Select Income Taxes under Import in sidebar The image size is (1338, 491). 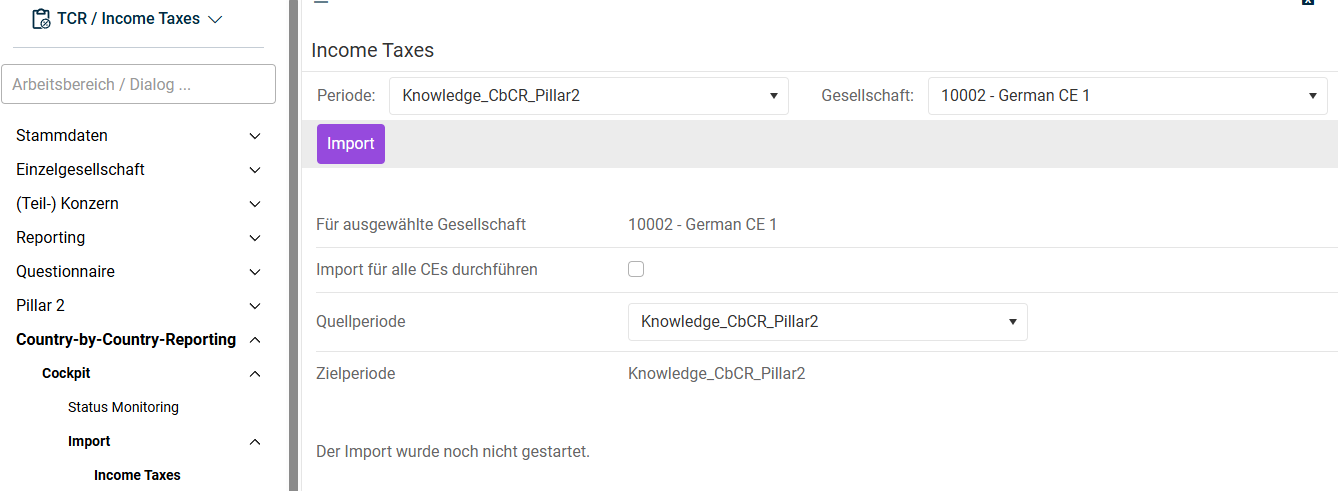click(x=137, y=476)
